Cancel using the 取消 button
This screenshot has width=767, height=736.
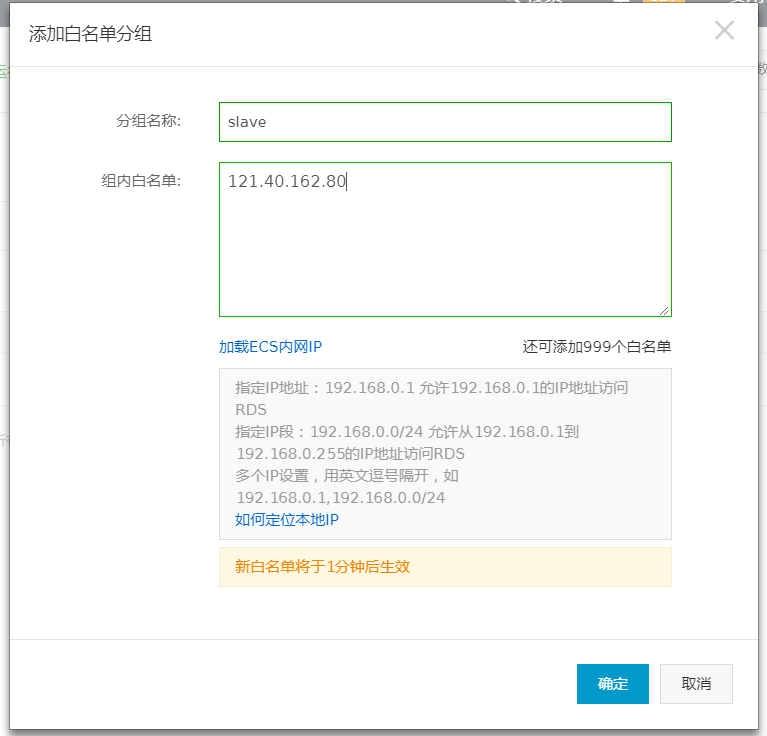click(x=696, y=684)
